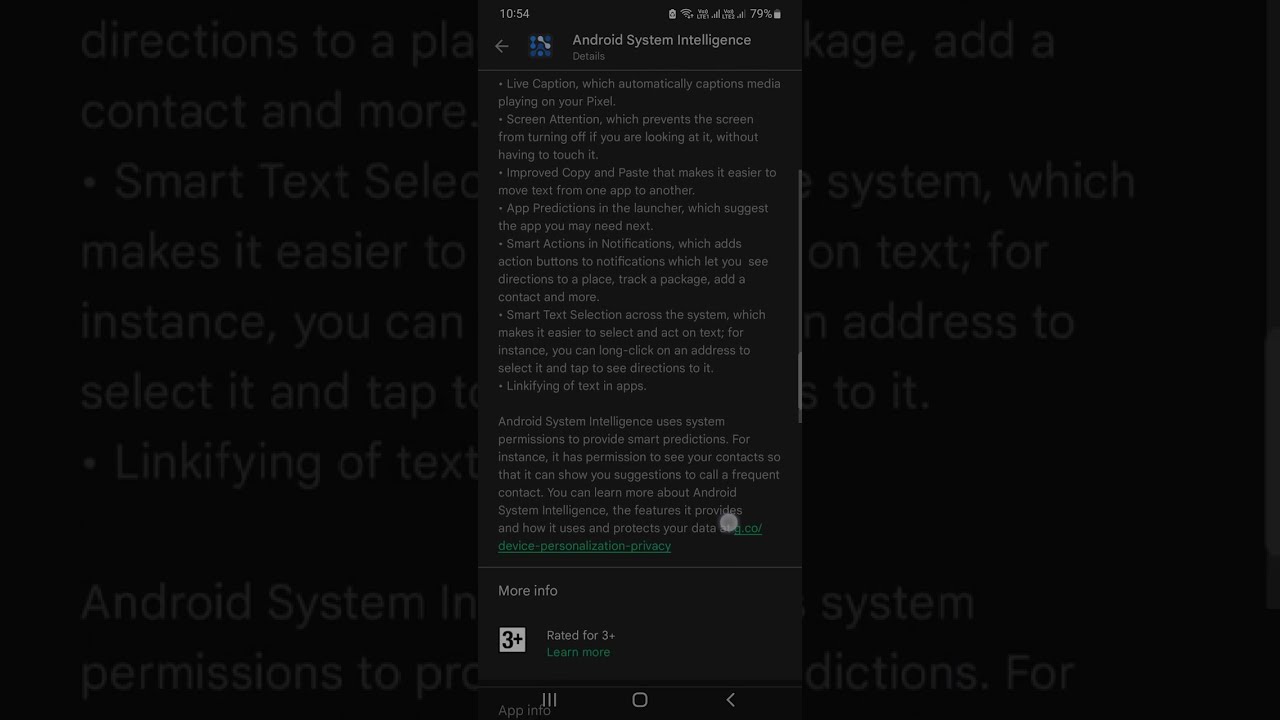Screen dimensions: 1280x720
Task: Click the "uses system permissions" paragraph
Action: [x=640, y=483]
